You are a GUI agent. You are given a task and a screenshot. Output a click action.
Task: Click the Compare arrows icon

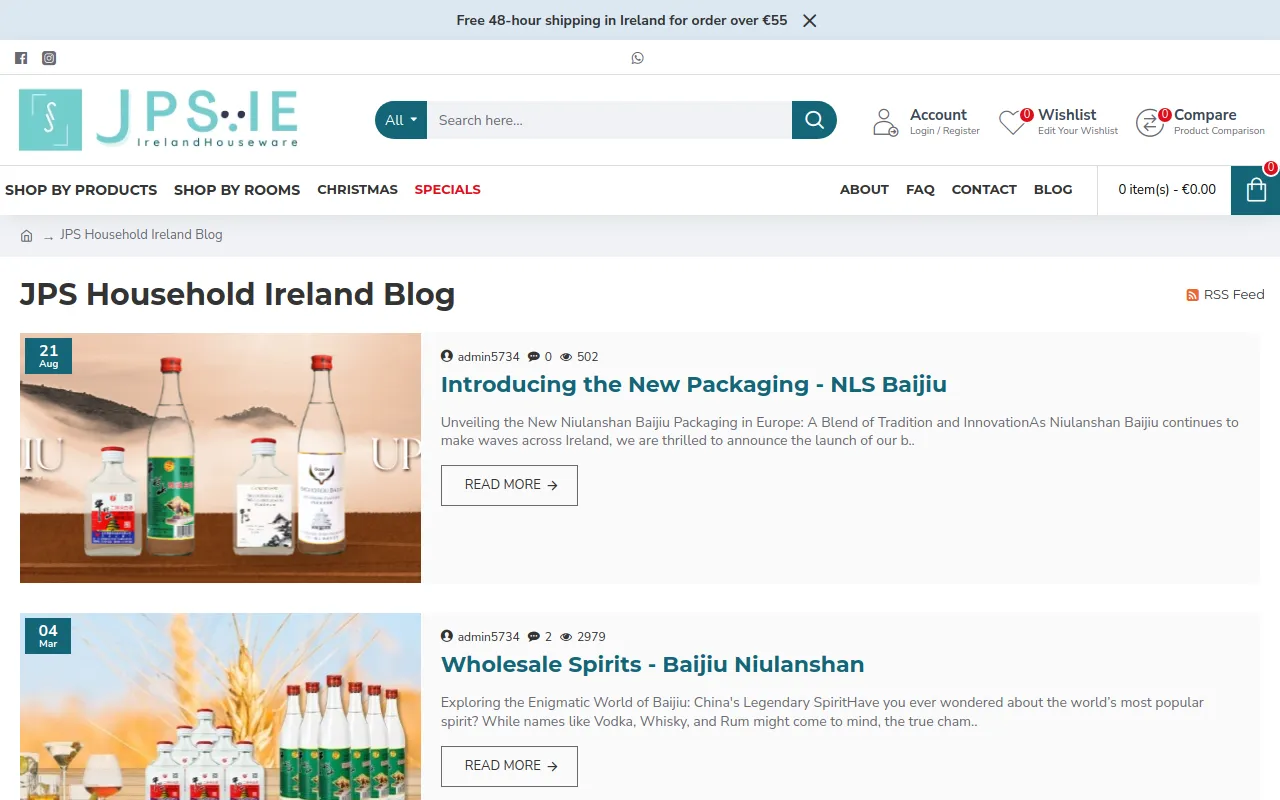[1150, 122]
